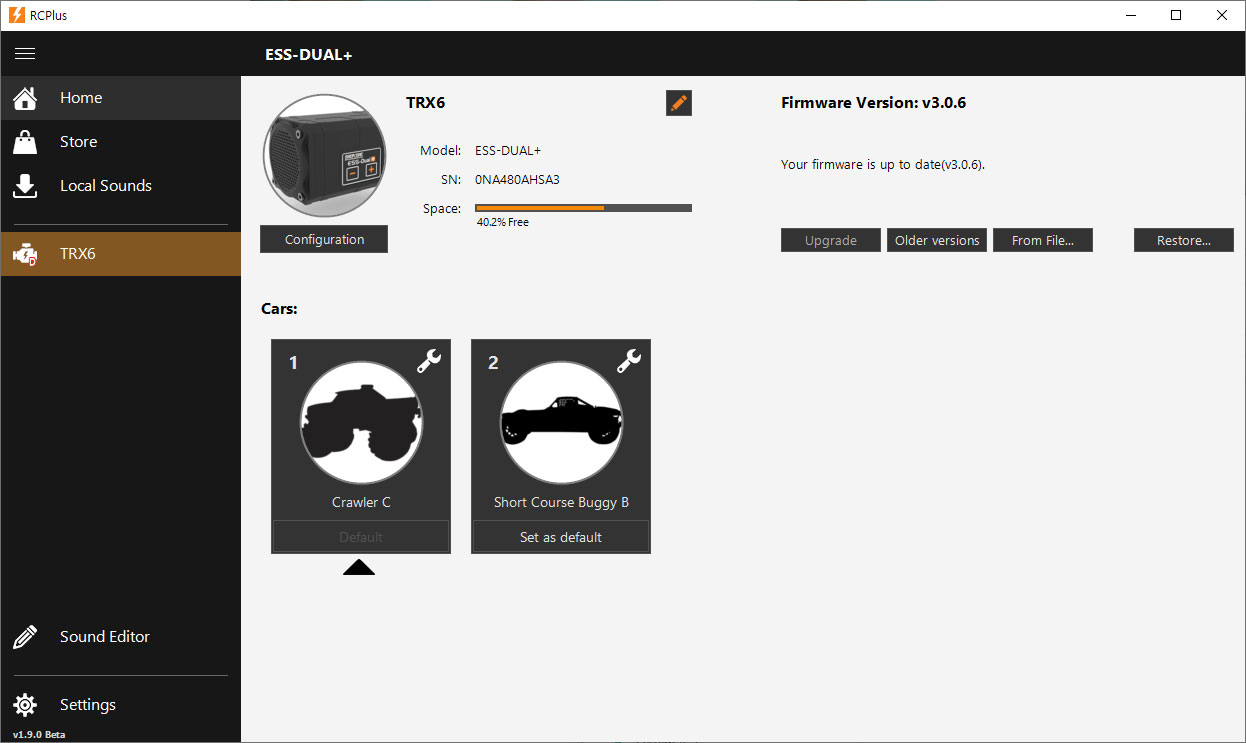Click the From File... button

[1043, 240]
